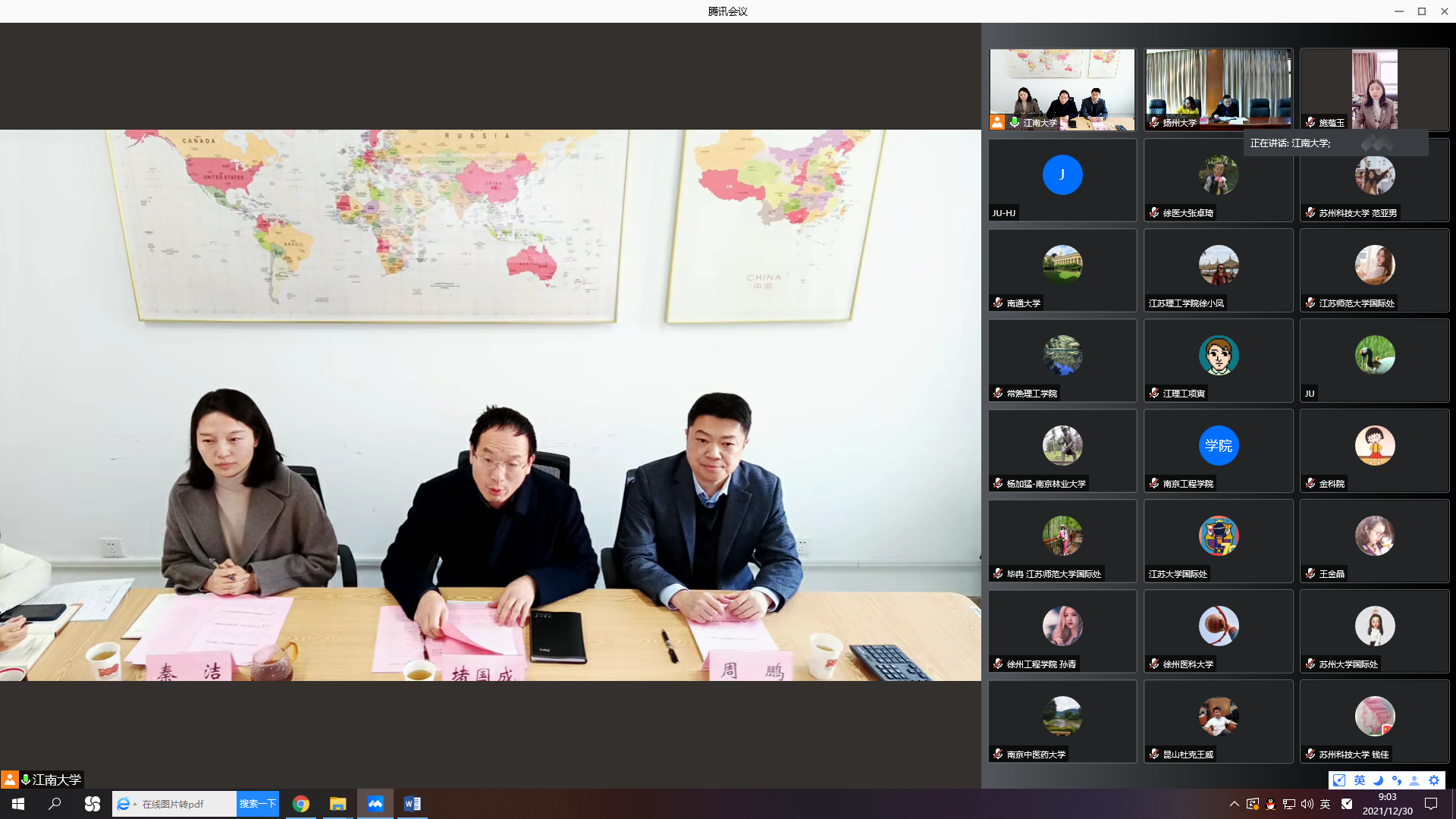Expand search engine dropdown next to IE icon

coord(135,804)
